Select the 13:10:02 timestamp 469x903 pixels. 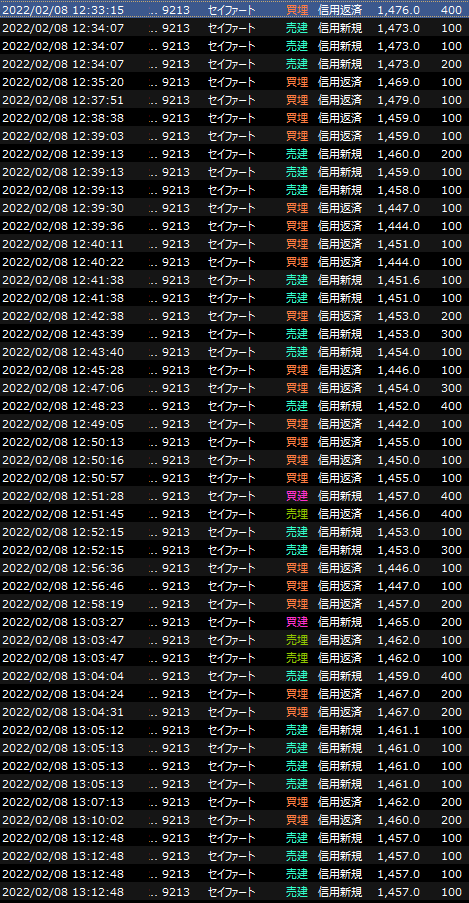(x=63, y=820)
